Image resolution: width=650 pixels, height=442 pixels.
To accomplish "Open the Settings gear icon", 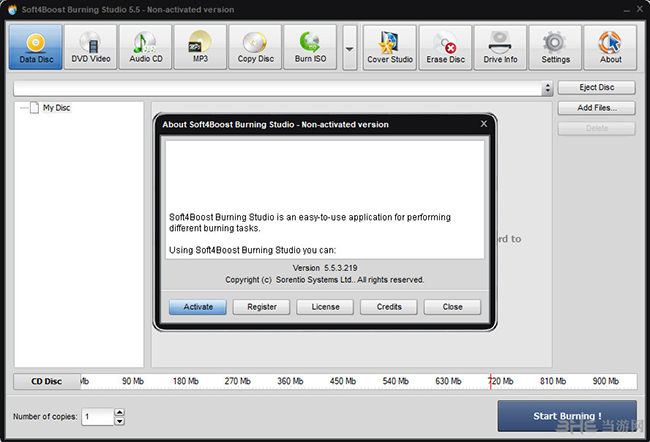I will [x=555, y=47].
